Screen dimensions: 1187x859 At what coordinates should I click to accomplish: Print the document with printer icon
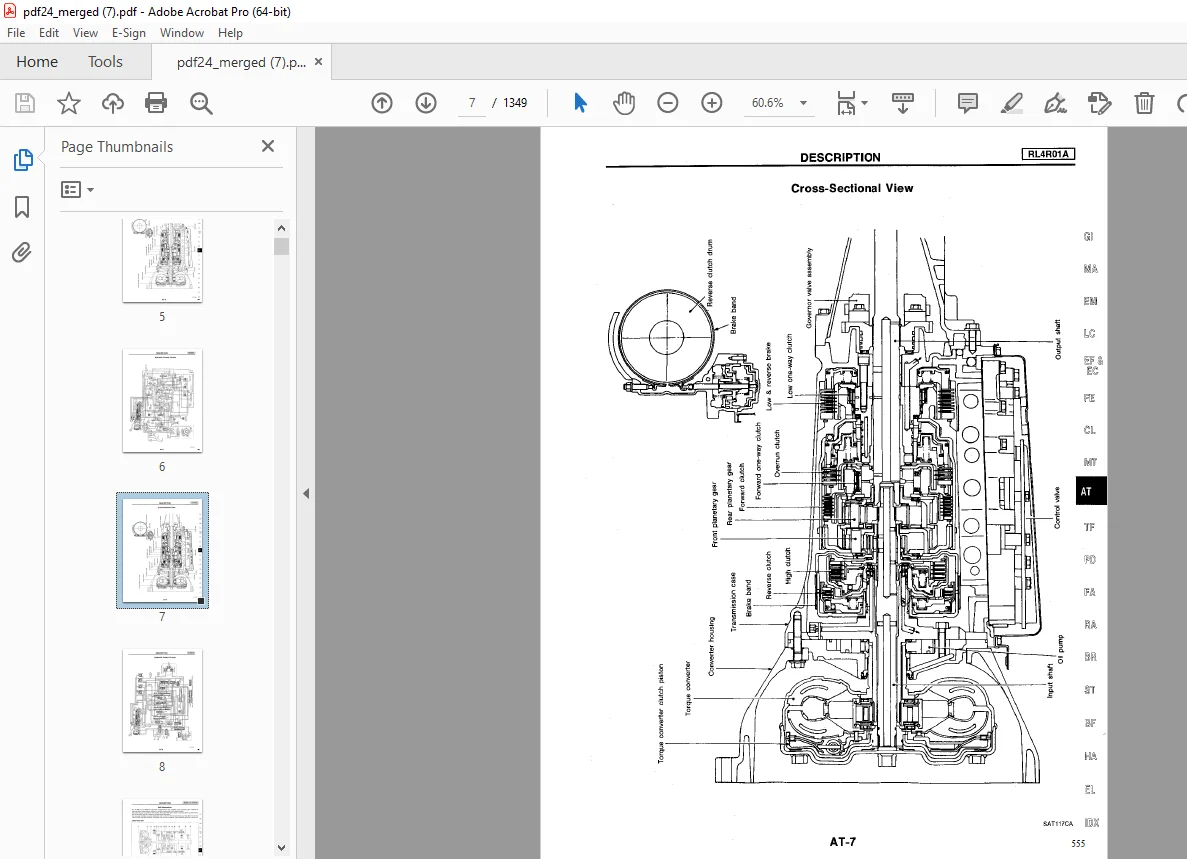(x=156, y=103)
